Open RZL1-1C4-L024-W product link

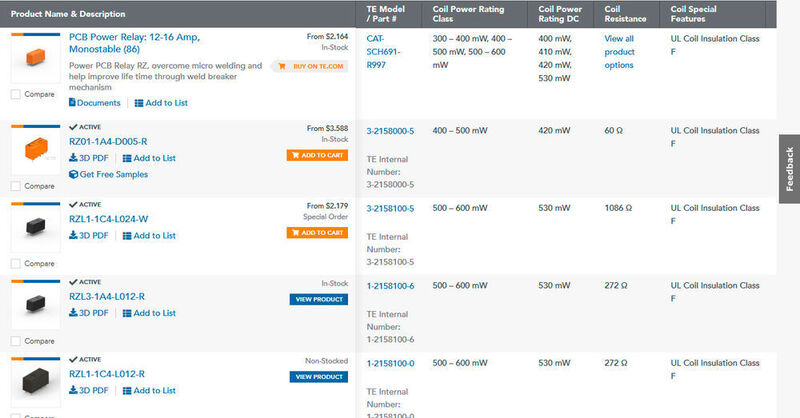pos(109,219)
